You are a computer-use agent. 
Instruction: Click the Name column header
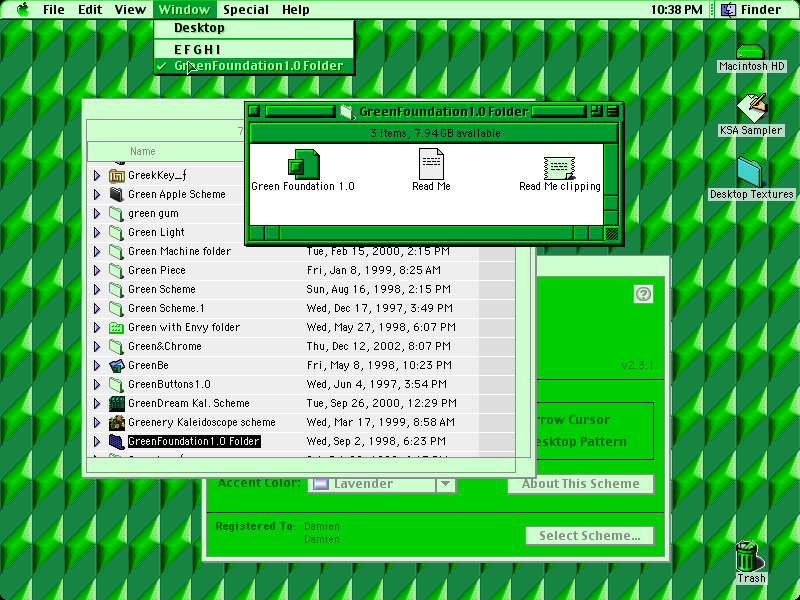pos(142,152)
